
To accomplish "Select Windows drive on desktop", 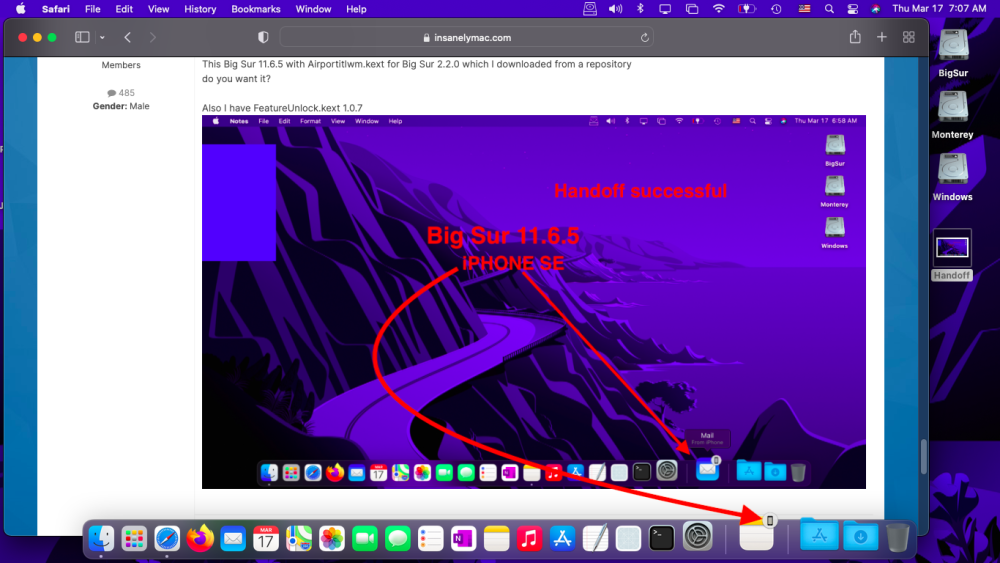I will pos(953,177).
